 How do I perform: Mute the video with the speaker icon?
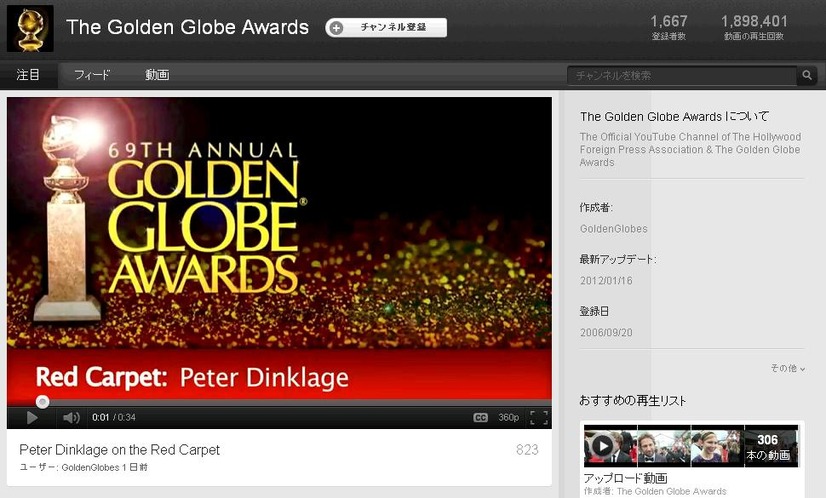point(71,418)
